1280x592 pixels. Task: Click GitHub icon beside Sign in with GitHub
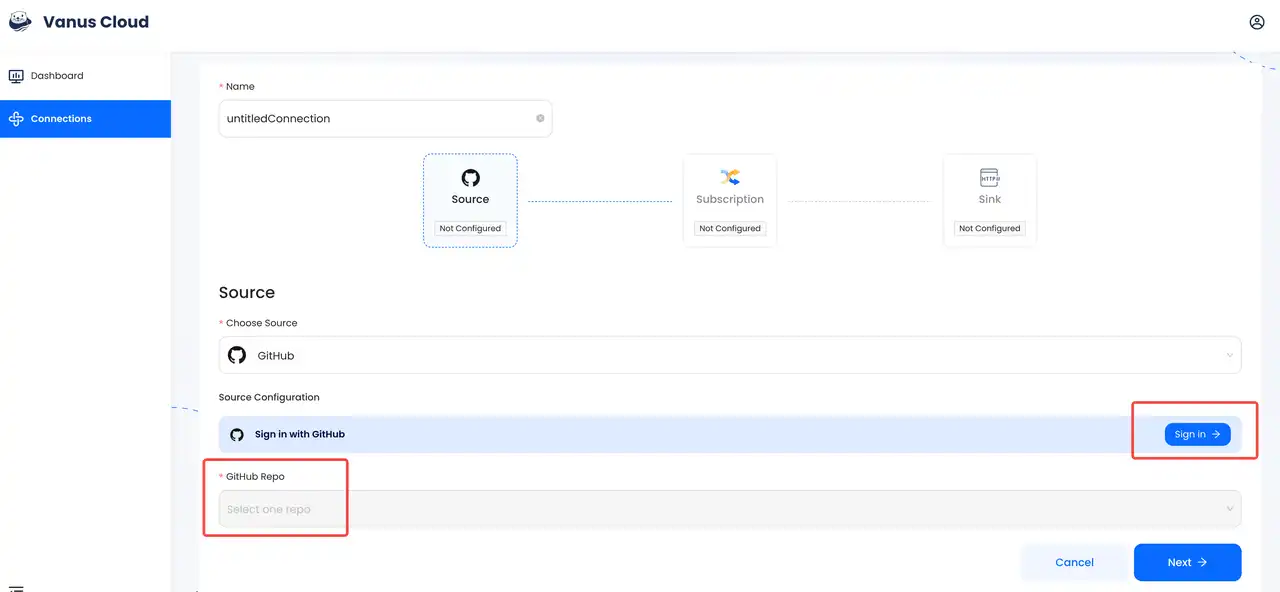pyautogui.click(x=237, y=434)
